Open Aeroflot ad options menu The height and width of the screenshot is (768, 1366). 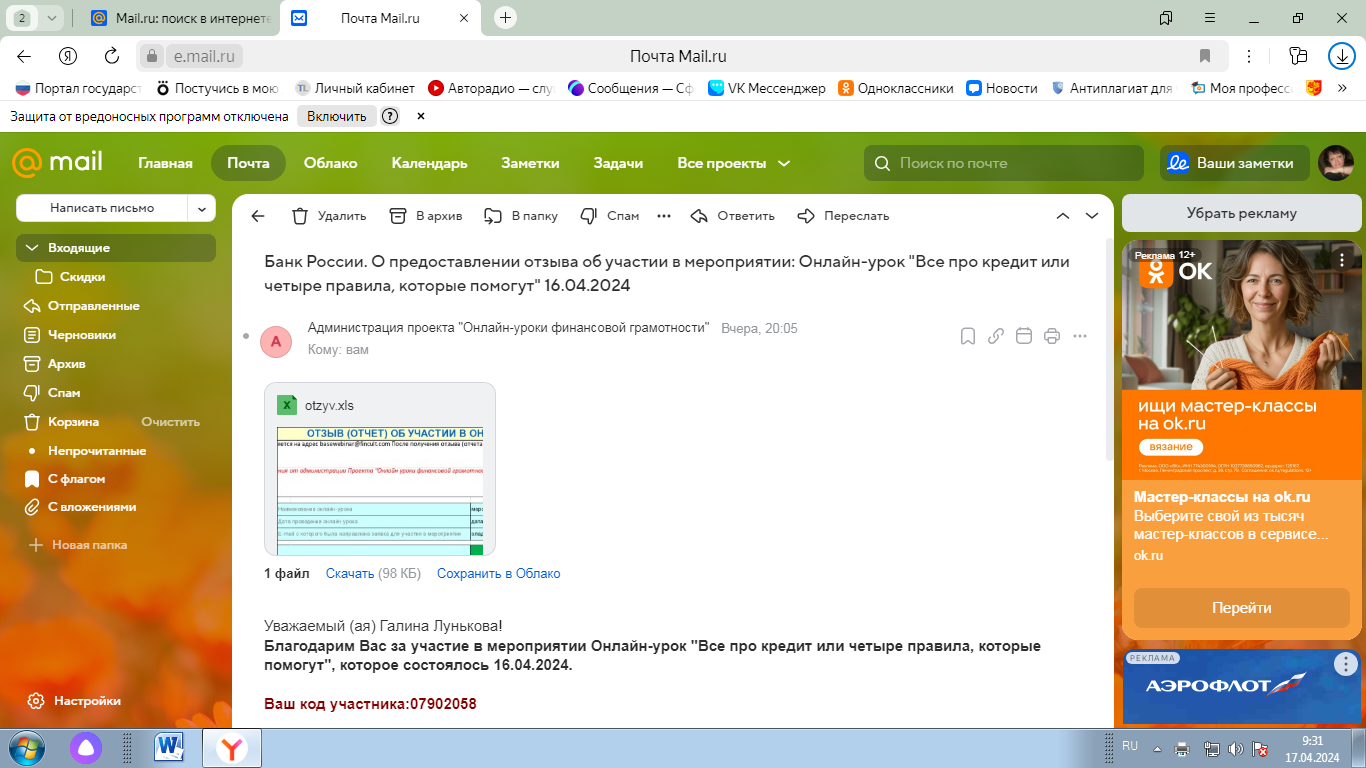pyautogui.click(x=1346, y=664)
